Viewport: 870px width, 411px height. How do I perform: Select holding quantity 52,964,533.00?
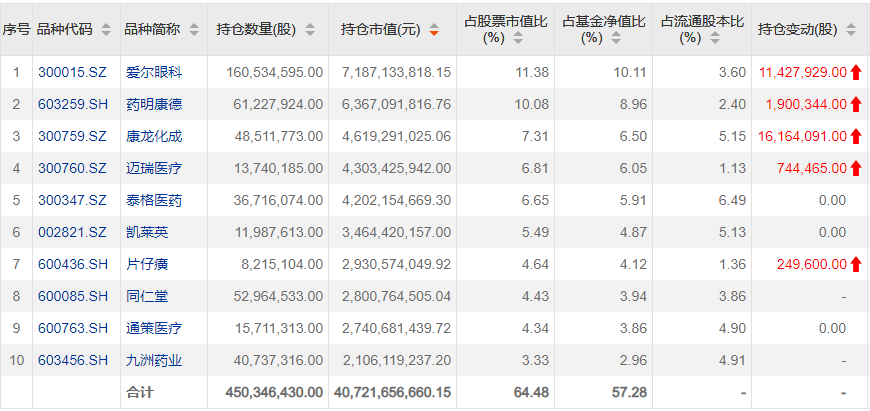[278, 297]
